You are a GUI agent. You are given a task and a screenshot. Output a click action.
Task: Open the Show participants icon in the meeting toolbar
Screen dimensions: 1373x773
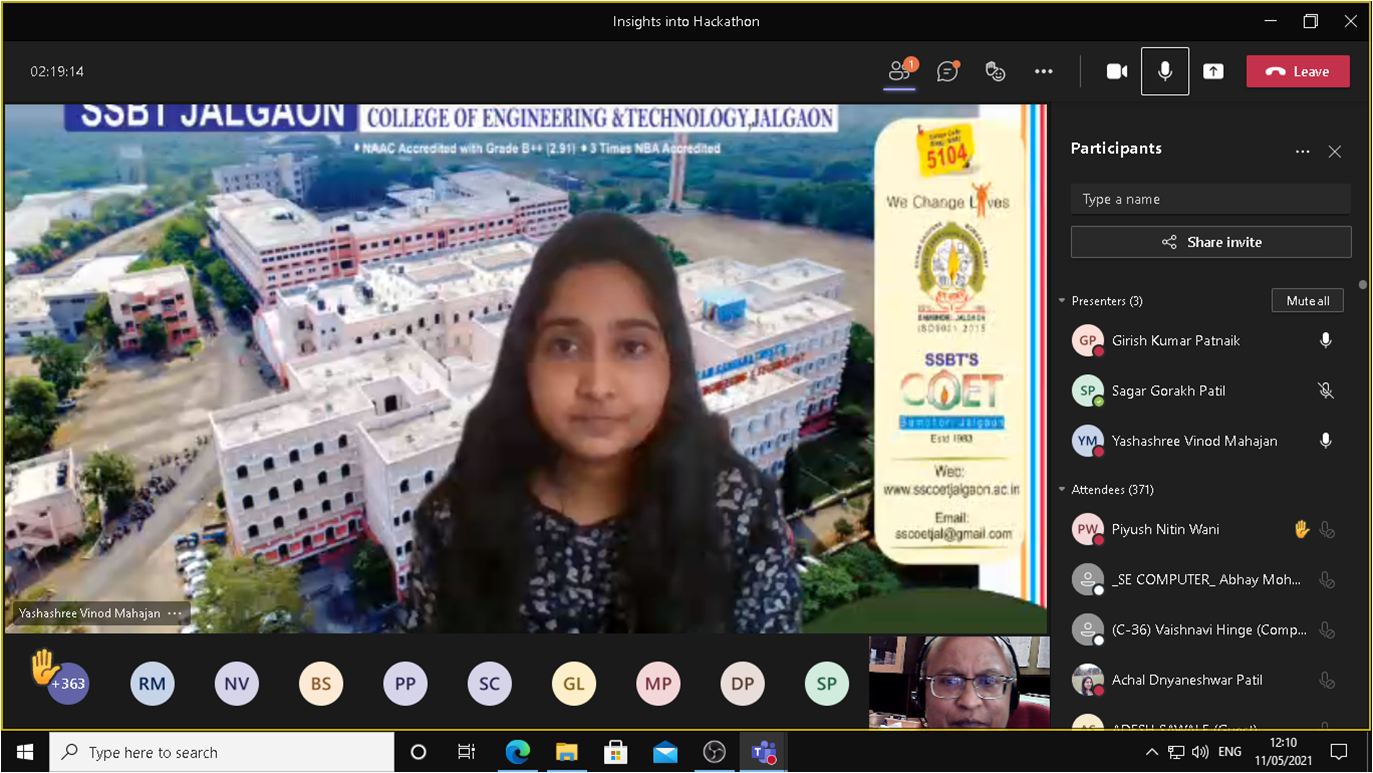pos(900,71)
